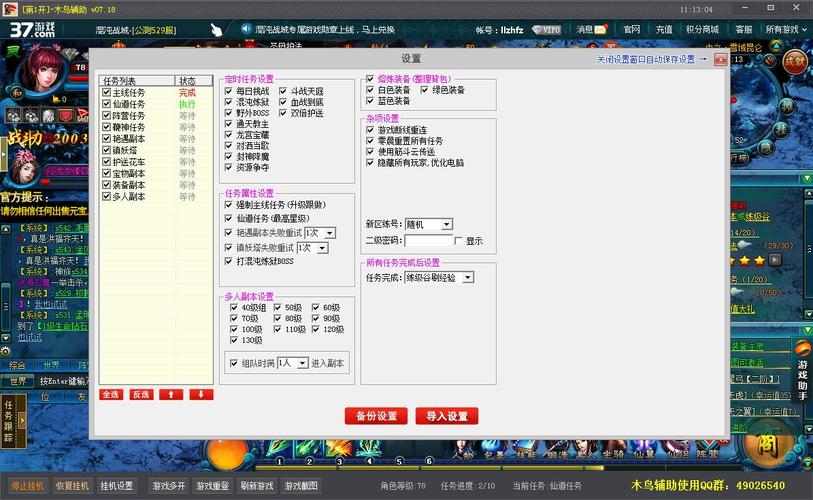Viewport: 813px width, 500px height.
Task: Open 充值 in top bar
Action: [x=664, y=30]
